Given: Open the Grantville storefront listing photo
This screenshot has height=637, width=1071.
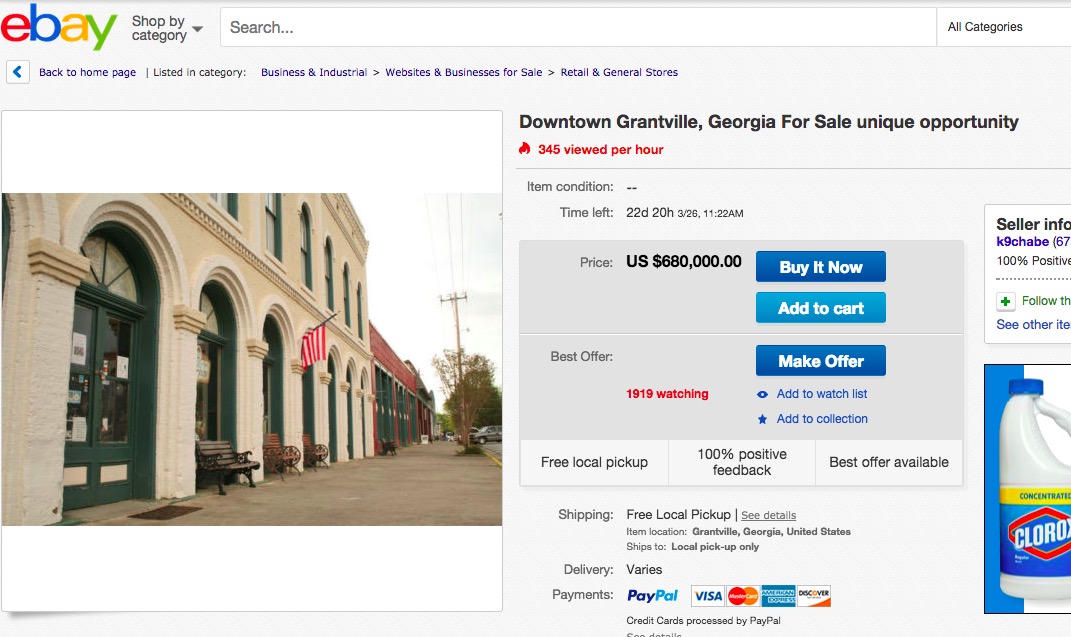Looking at the screenshot, I should pyautogui.click(x=251, y=359).
